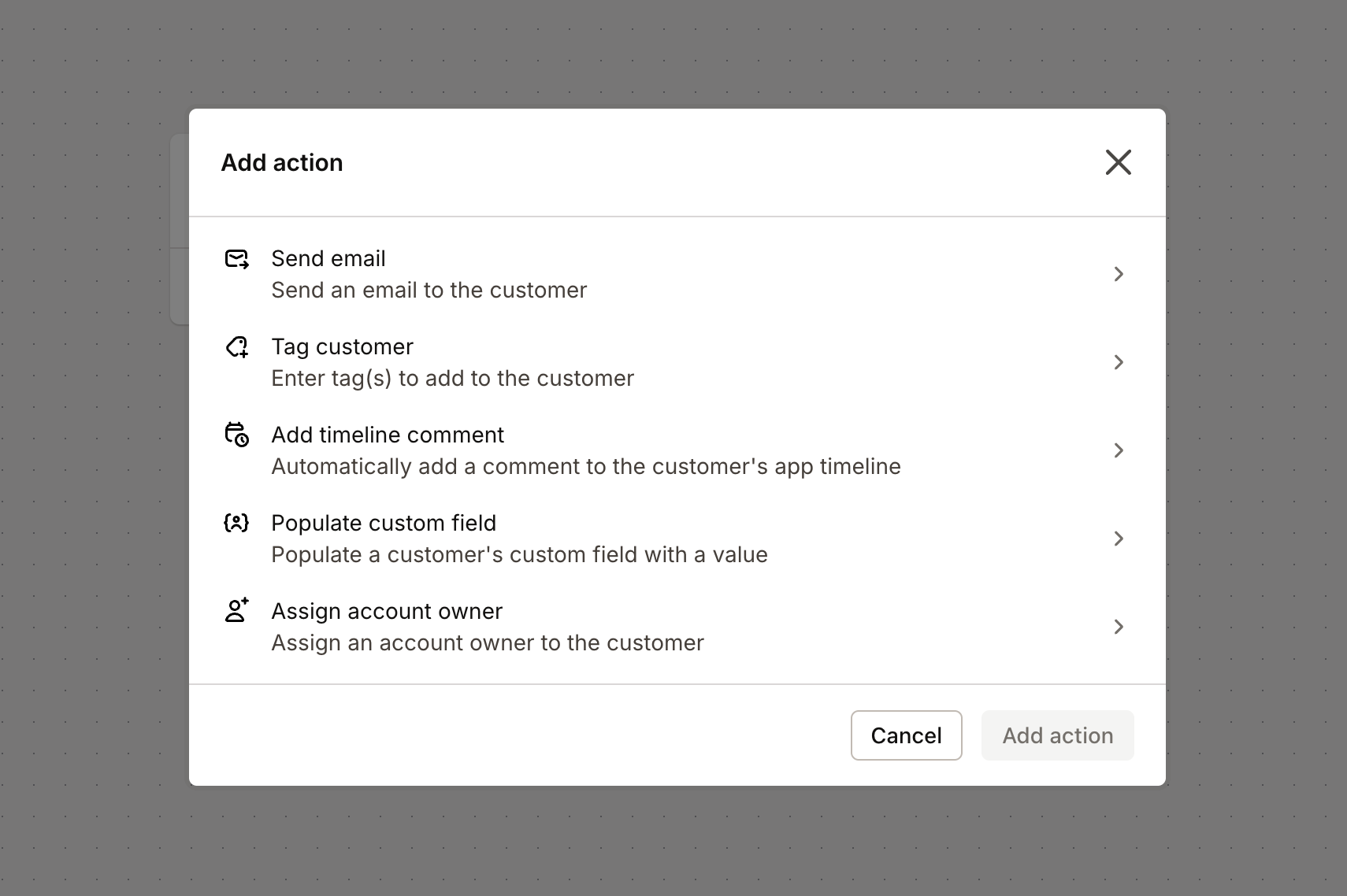Expand the Assign account owner chevron

1119,627
